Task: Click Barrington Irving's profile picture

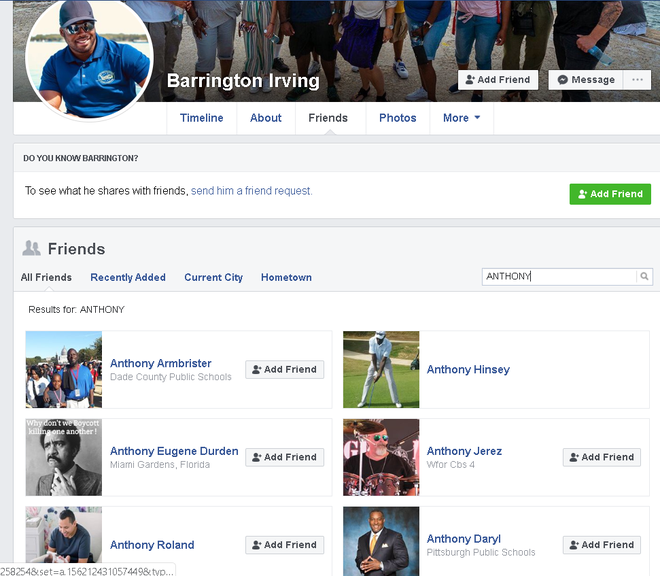Action: coord(89,58)
